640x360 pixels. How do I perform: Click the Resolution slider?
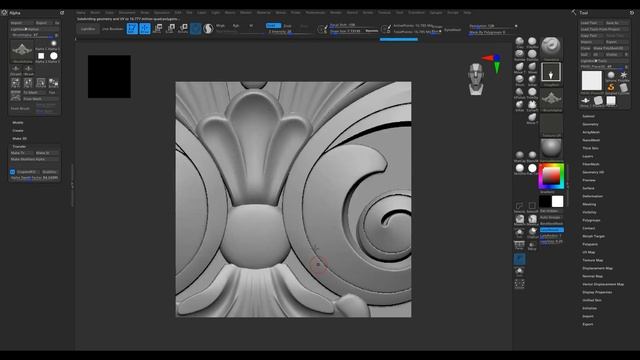pos(491,26)
